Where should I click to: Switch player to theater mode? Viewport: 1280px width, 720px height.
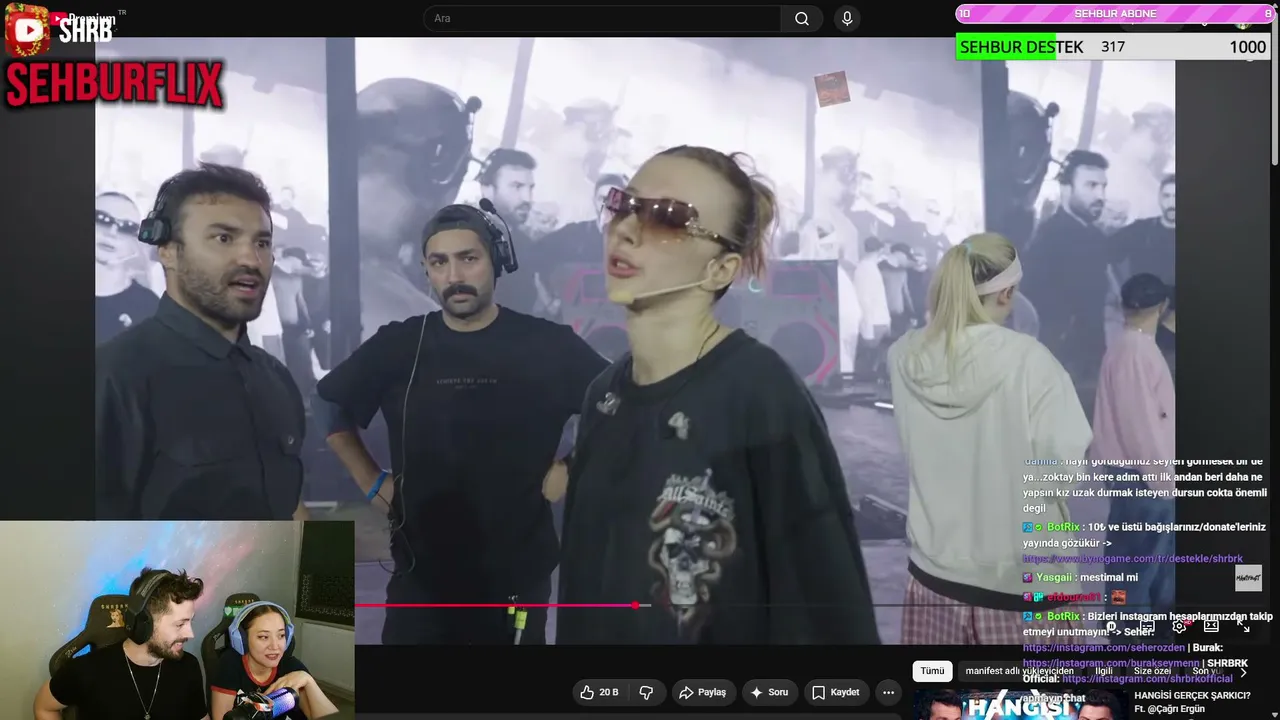(x=1212, y=626)
